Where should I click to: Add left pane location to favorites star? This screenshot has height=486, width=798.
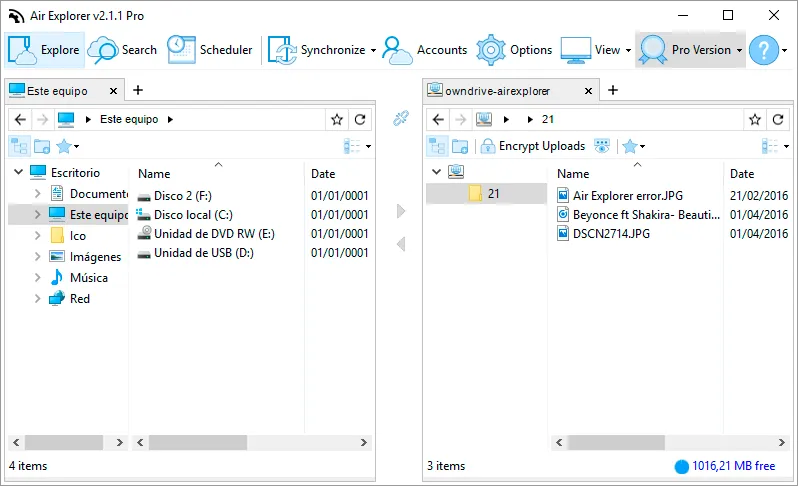(x=337, y=120)
